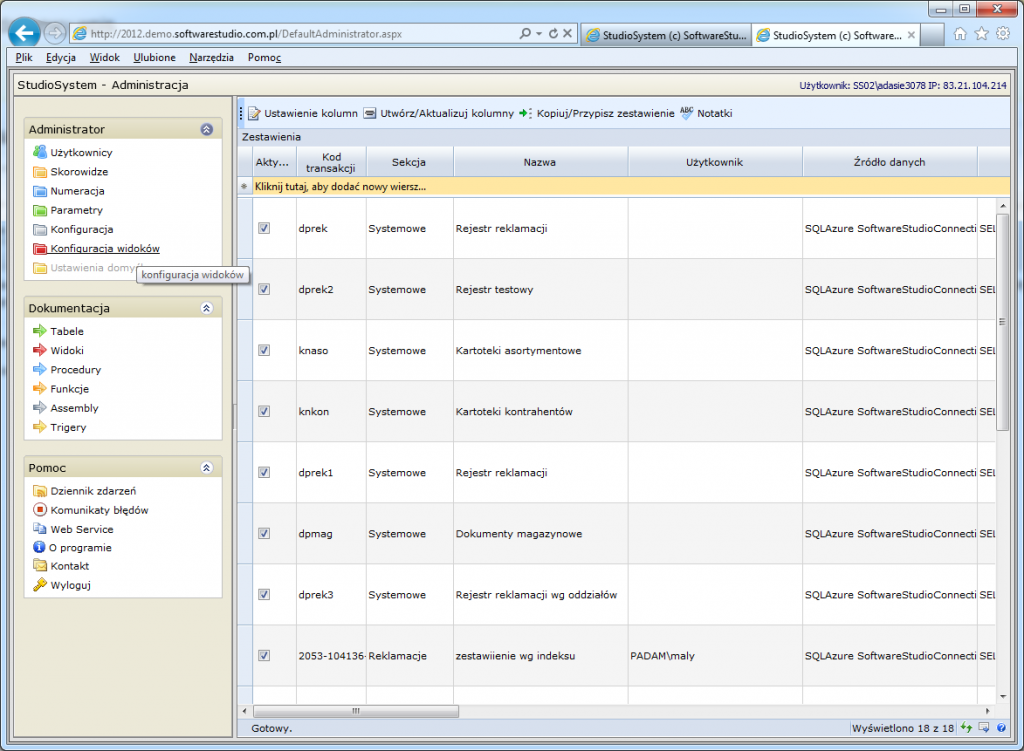
Task: Click the Wyloguj key icon
Action: tap(40, 585)
